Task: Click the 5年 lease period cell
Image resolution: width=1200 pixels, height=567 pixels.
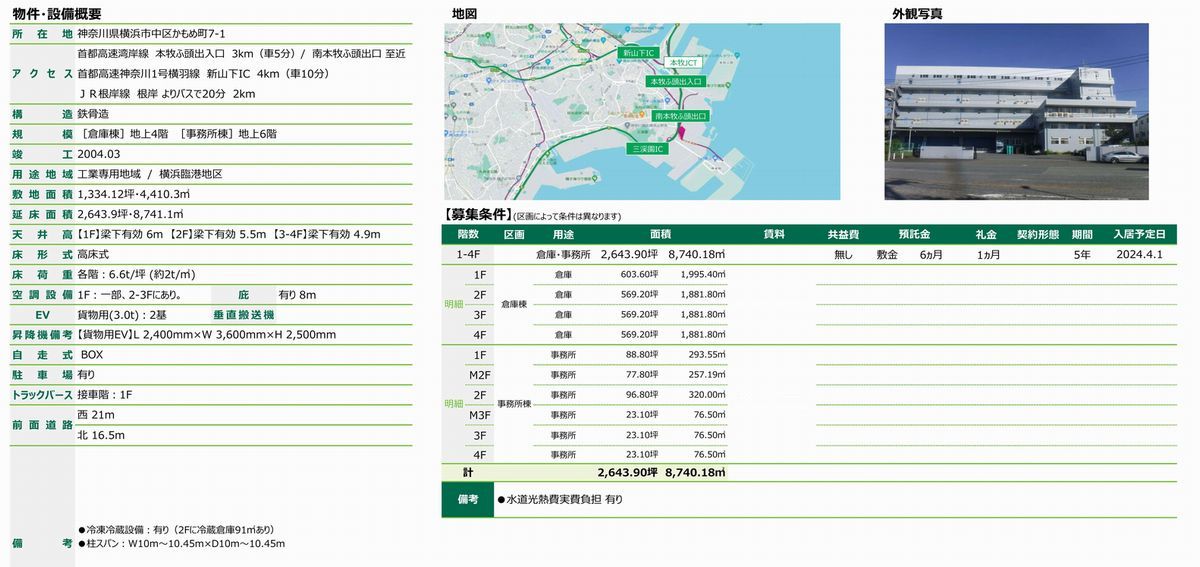Action: point(1082,255)
